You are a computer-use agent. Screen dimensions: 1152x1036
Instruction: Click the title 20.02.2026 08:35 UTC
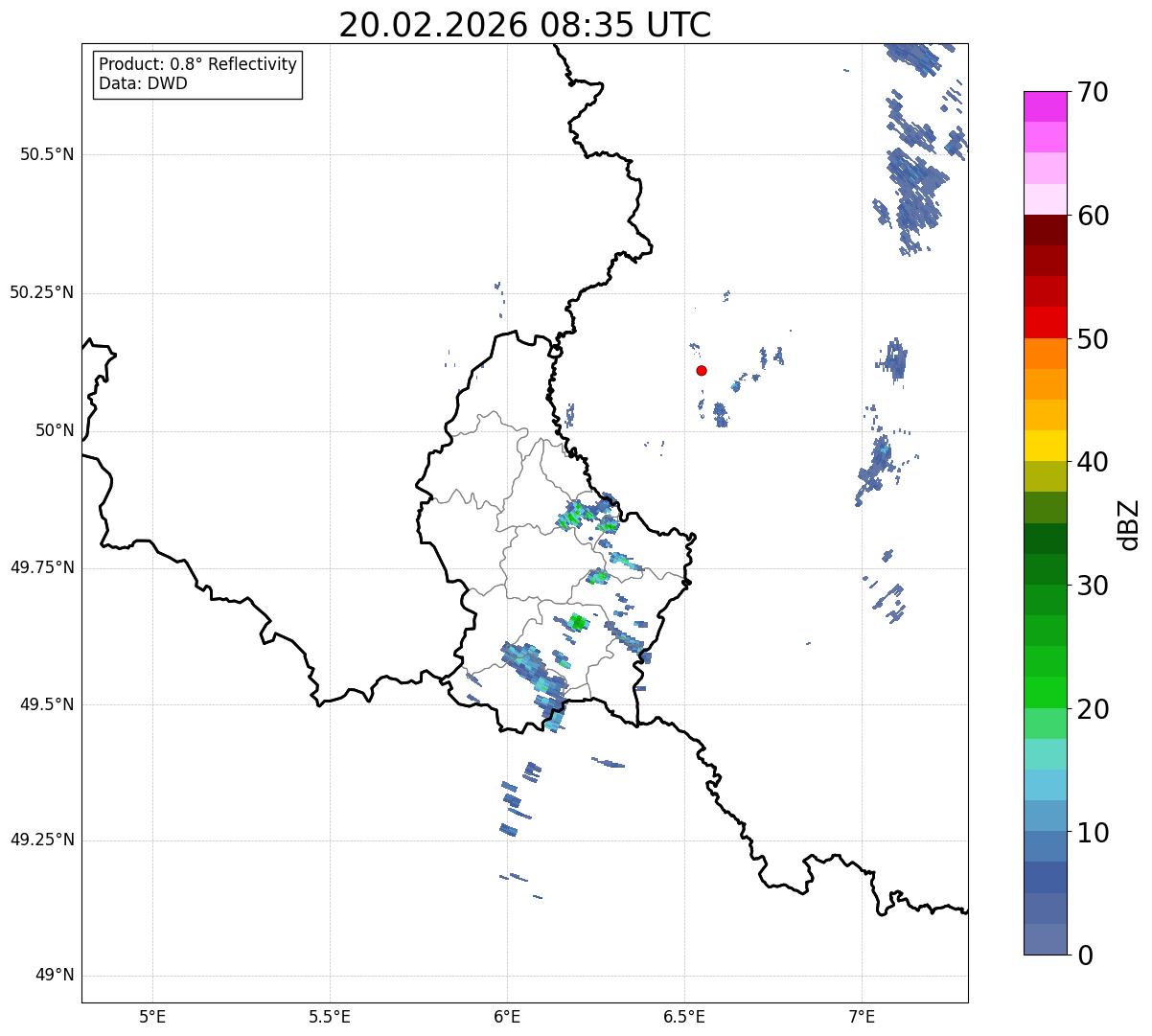coord(525,24)
